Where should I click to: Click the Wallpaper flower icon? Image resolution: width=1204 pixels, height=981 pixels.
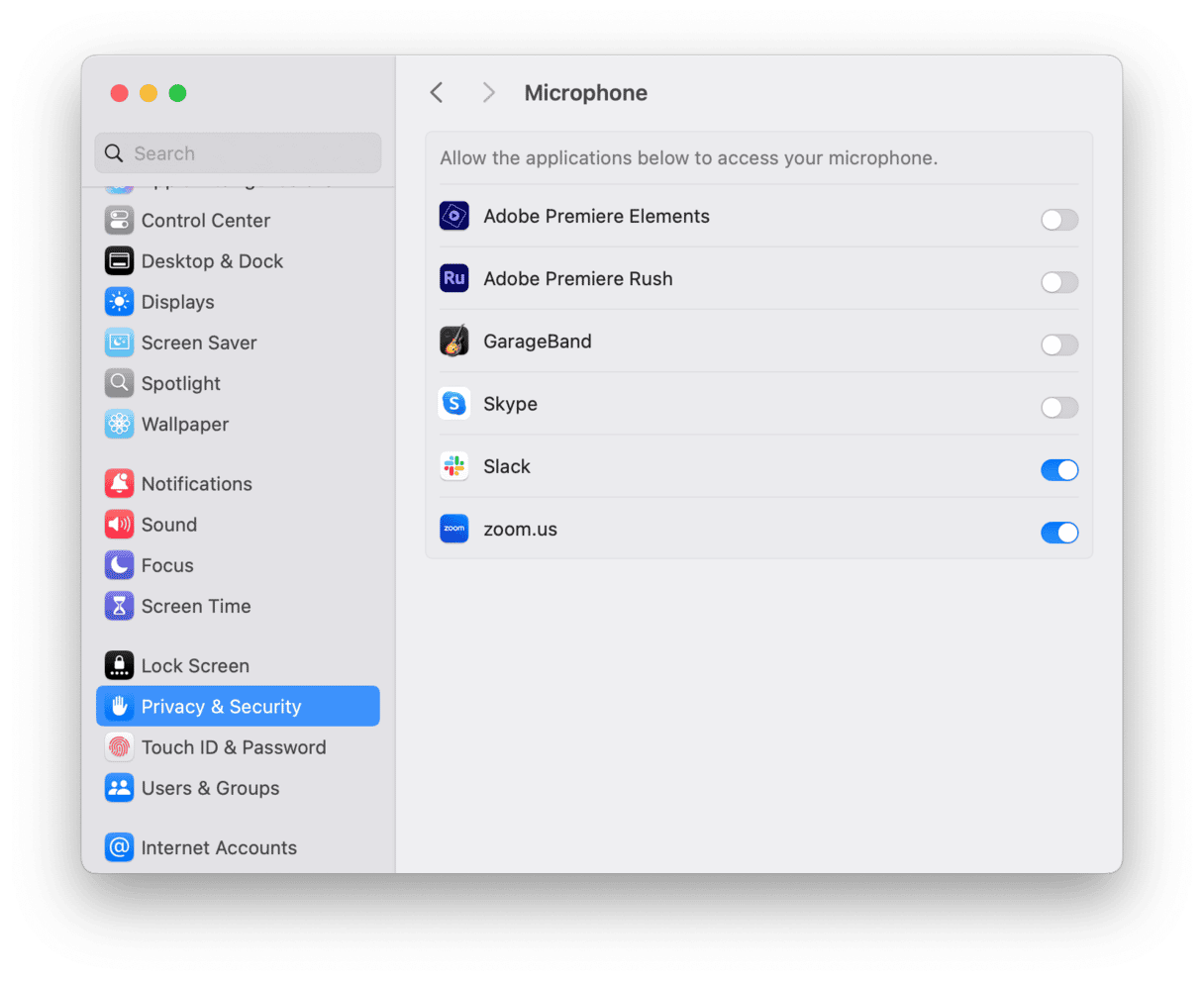point(119,424)
